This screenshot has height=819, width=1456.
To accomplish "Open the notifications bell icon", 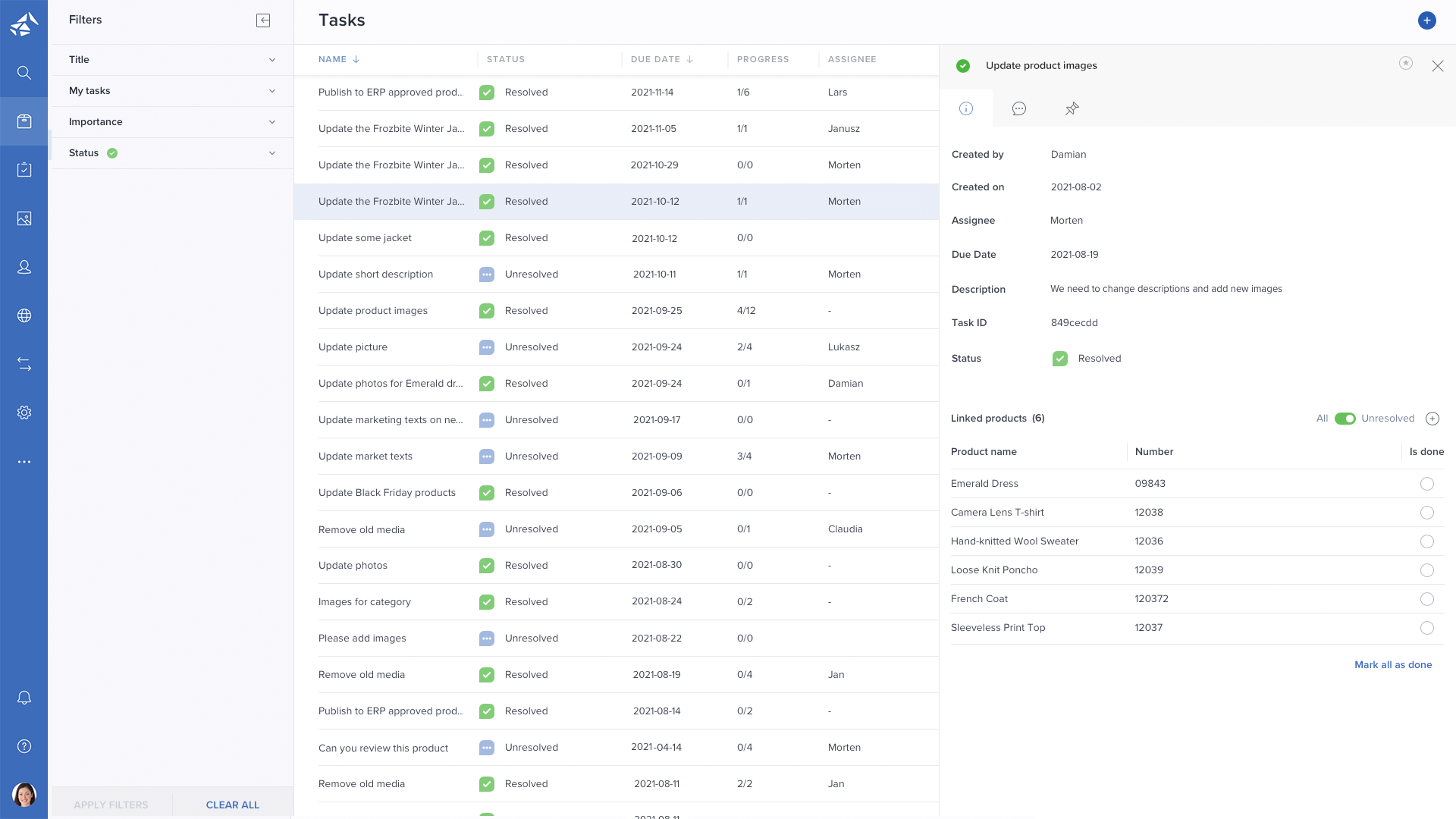I will 24,698.
